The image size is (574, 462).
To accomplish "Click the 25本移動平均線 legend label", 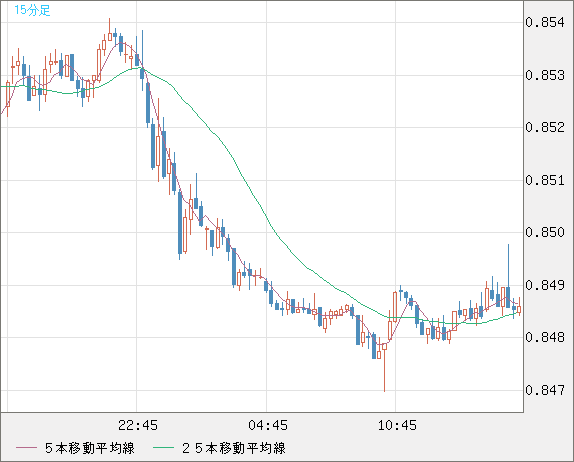I will [234, 448].
